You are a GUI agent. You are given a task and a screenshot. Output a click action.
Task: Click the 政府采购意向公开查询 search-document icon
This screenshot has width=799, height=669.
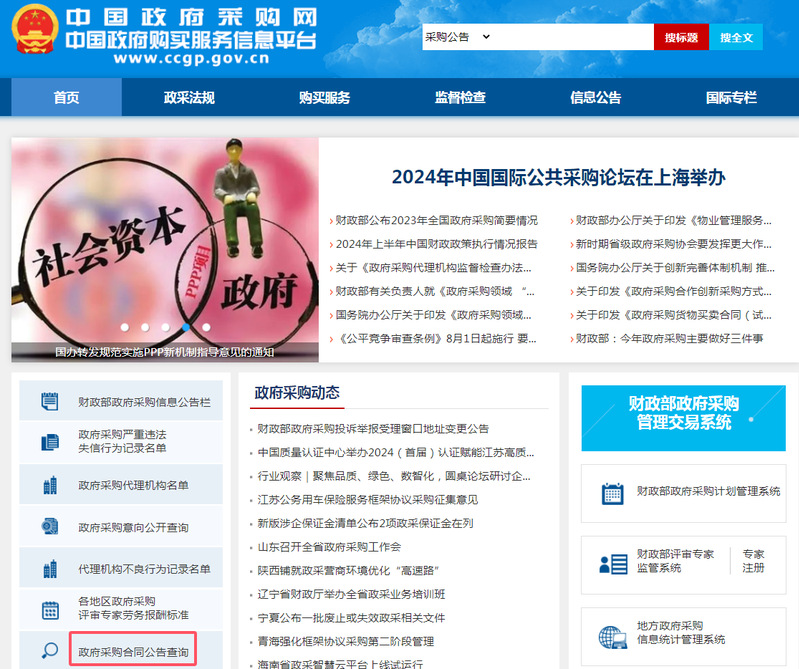(49, 526)
